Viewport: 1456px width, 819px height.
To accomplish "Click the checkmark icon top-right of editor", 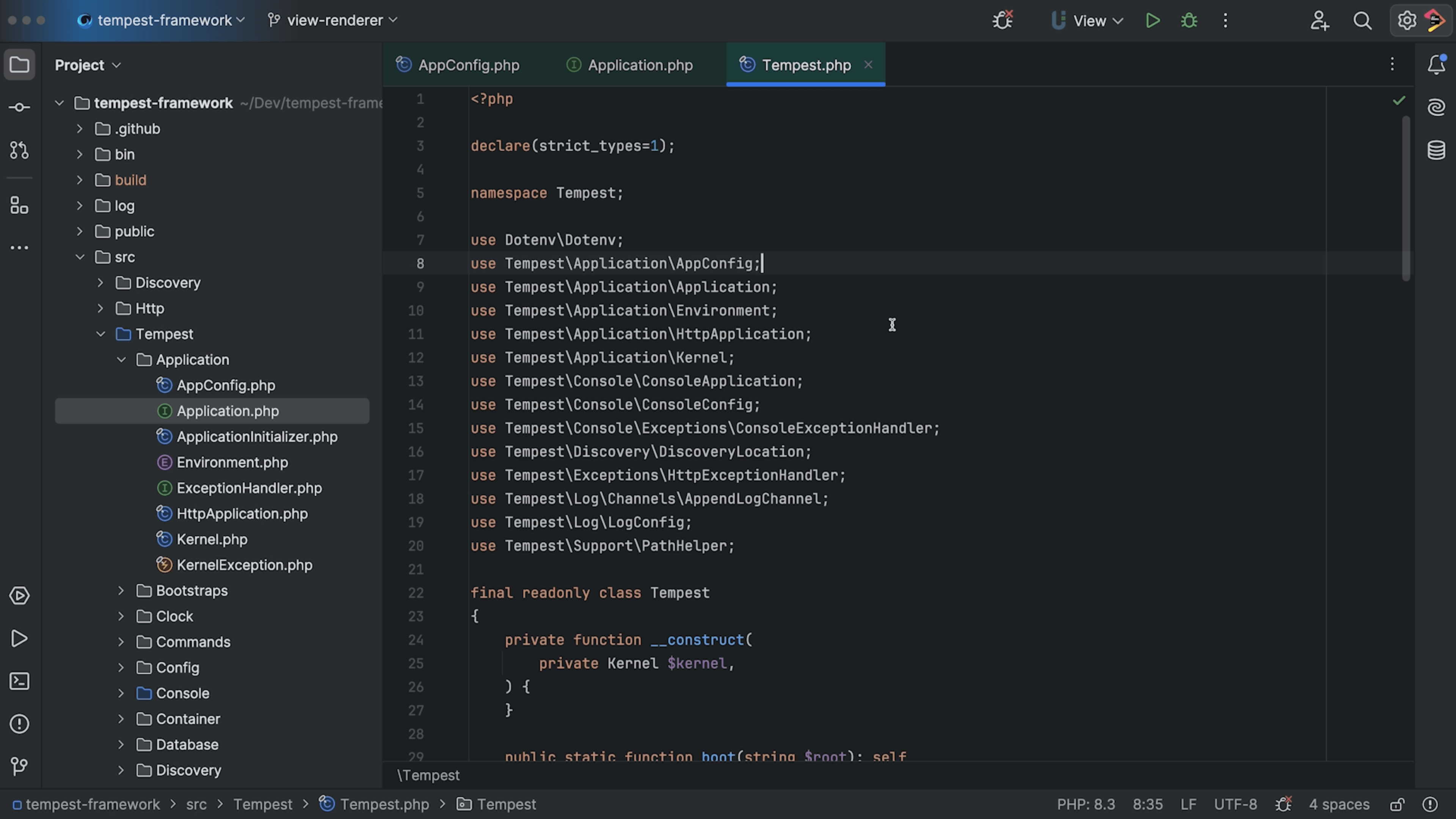I will [x=1399, y=100].
